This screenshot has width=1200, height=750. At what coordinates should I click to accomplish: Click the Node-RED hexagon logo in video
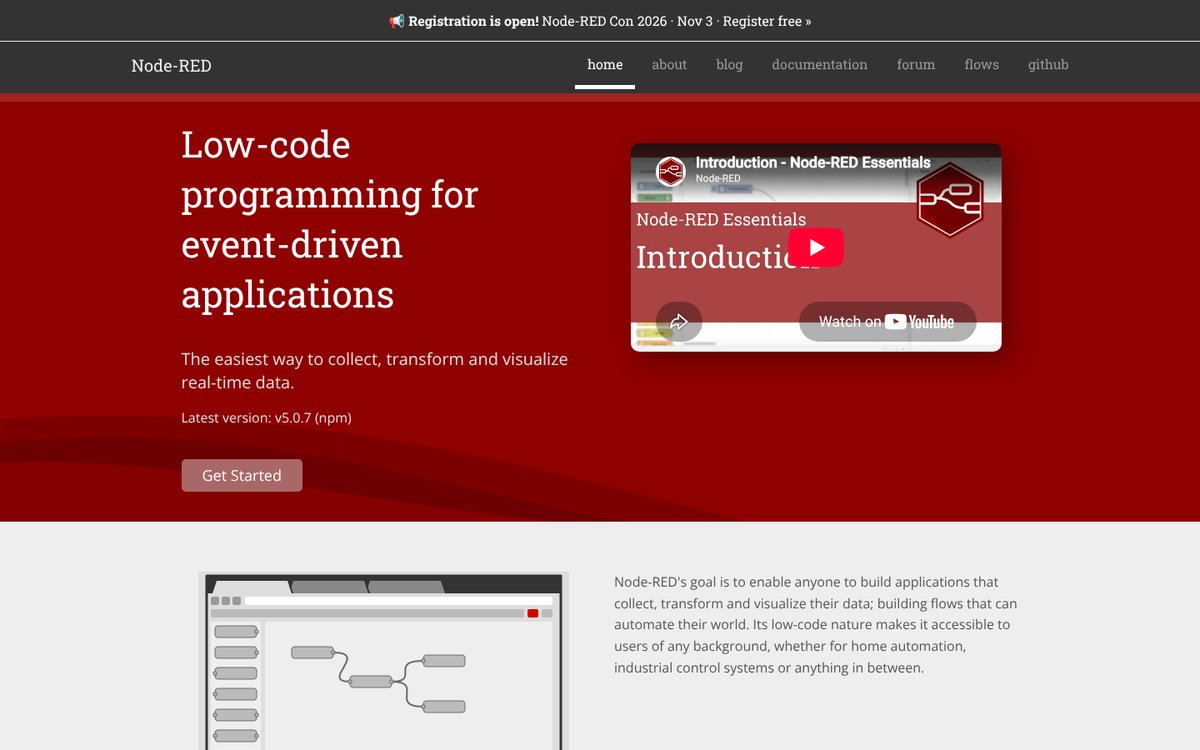tap(950, 200)
